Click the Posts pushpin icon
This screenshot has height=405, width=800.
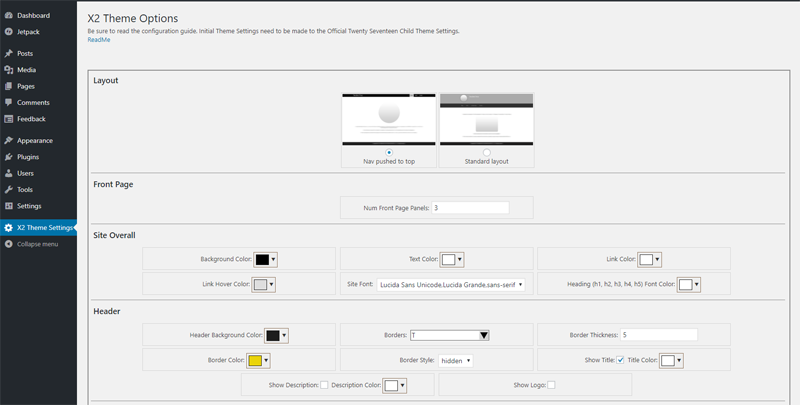pos(9,54)
